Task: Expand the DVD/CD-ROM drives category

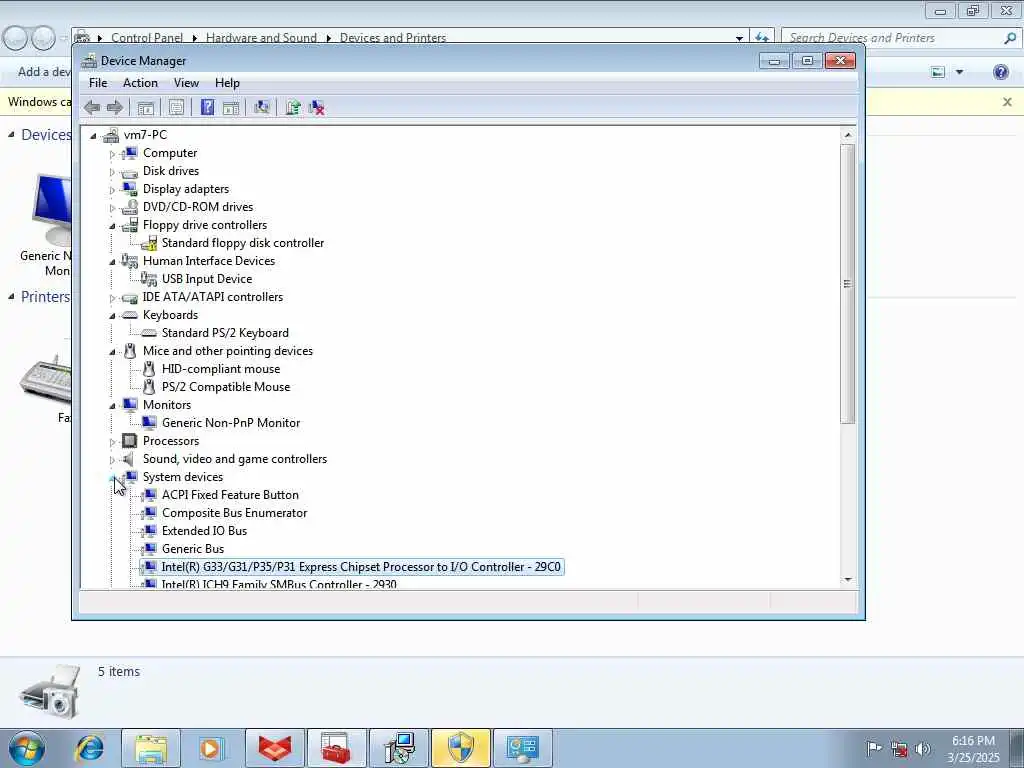Action: tap(112, 208)
